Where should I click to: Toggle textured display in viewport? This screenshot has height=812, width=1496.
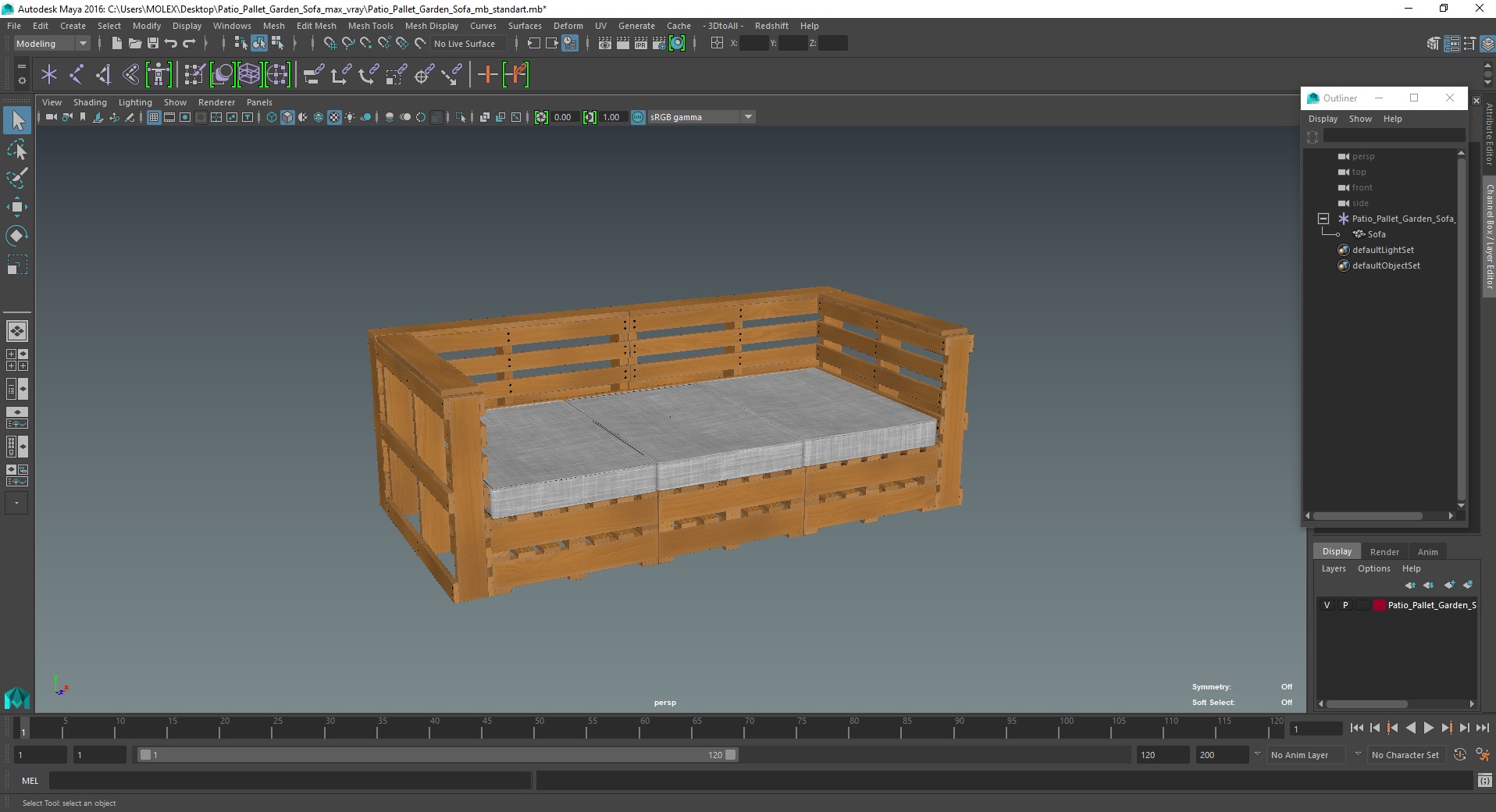pyautogui.click(x=334, y=117)
